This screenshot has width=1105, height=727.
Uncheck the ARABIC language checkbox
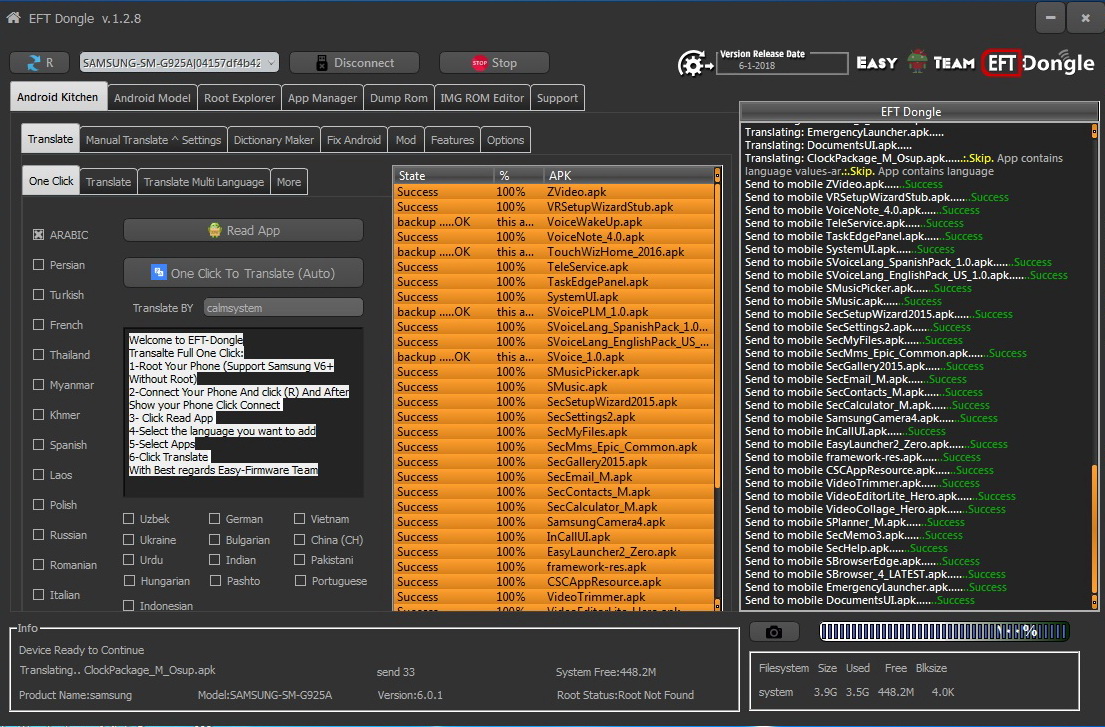pyautogui.click(x=39, y=235)
